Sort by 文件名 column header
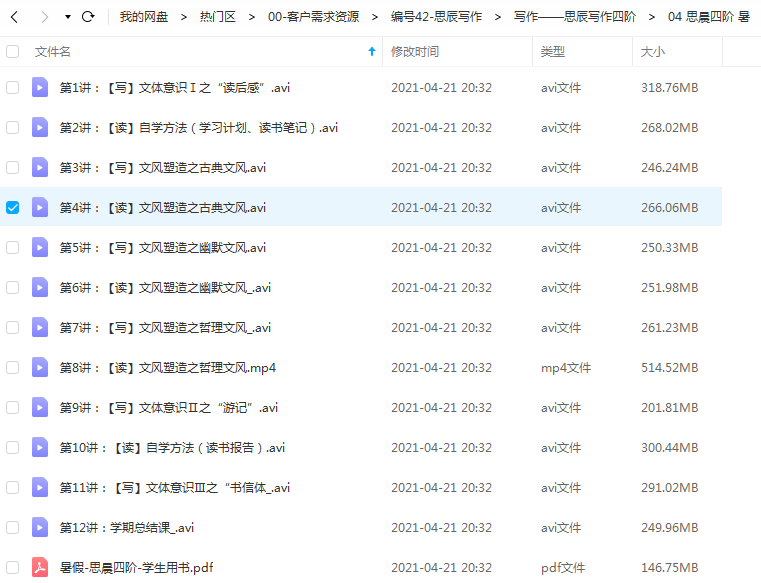 pos(52,51)
